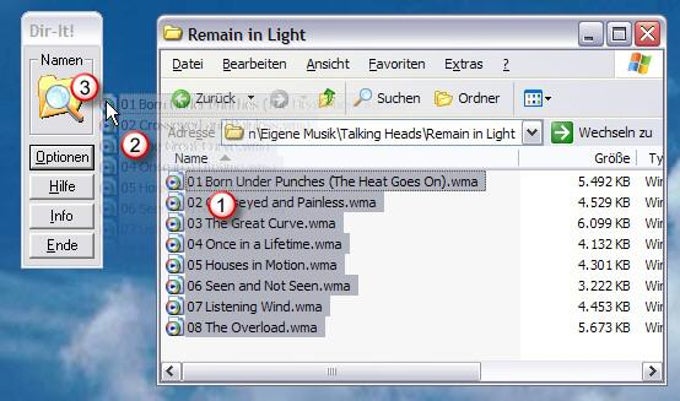Minimize the Remain in Light window
This screenshot has height=401, width=680.
[590, 33]
